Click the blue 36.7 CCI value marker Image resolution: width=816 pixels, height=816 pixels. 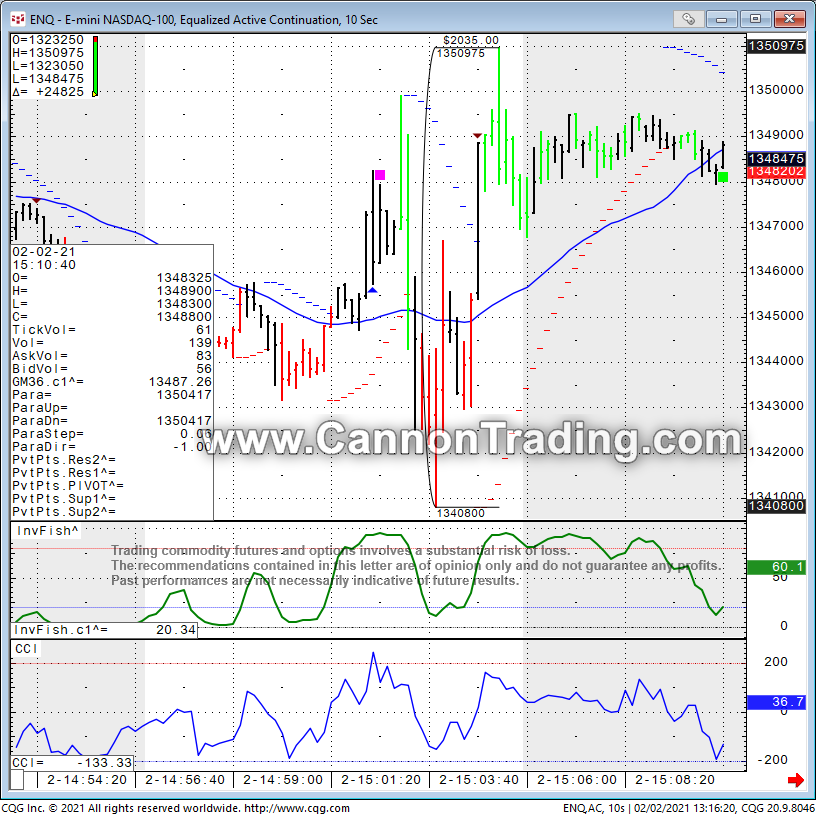click(776, 702)
